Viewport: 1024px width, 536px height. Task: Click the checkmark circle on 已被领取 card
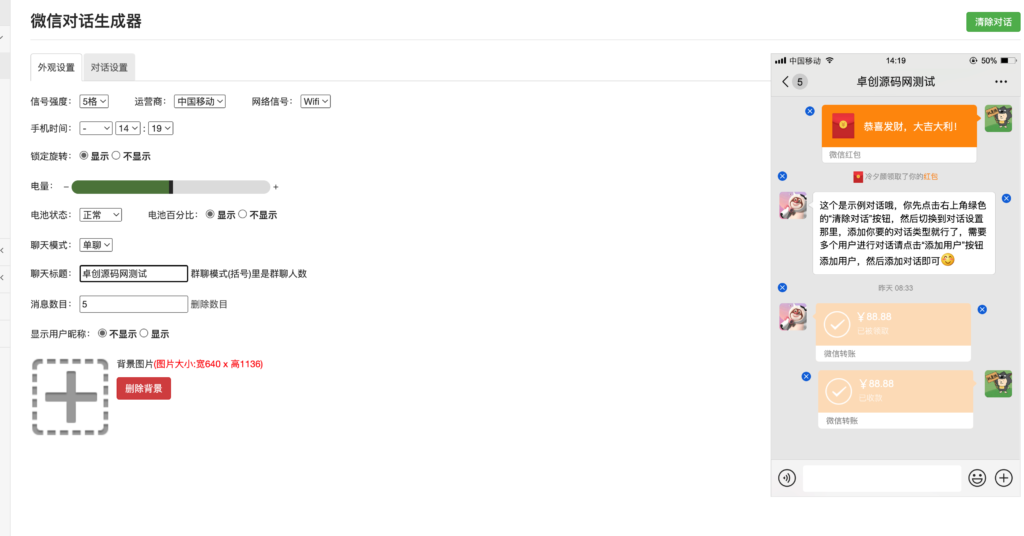837,324
